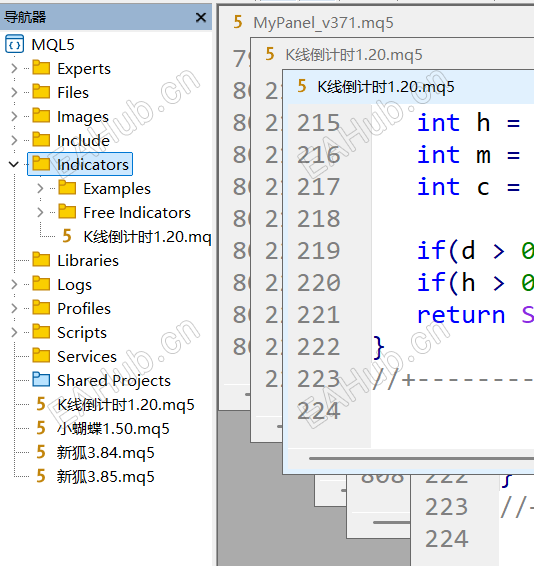Collapse the Indicators folder
This screenshot has height=566, width=534.
click(x=14, y=164)
